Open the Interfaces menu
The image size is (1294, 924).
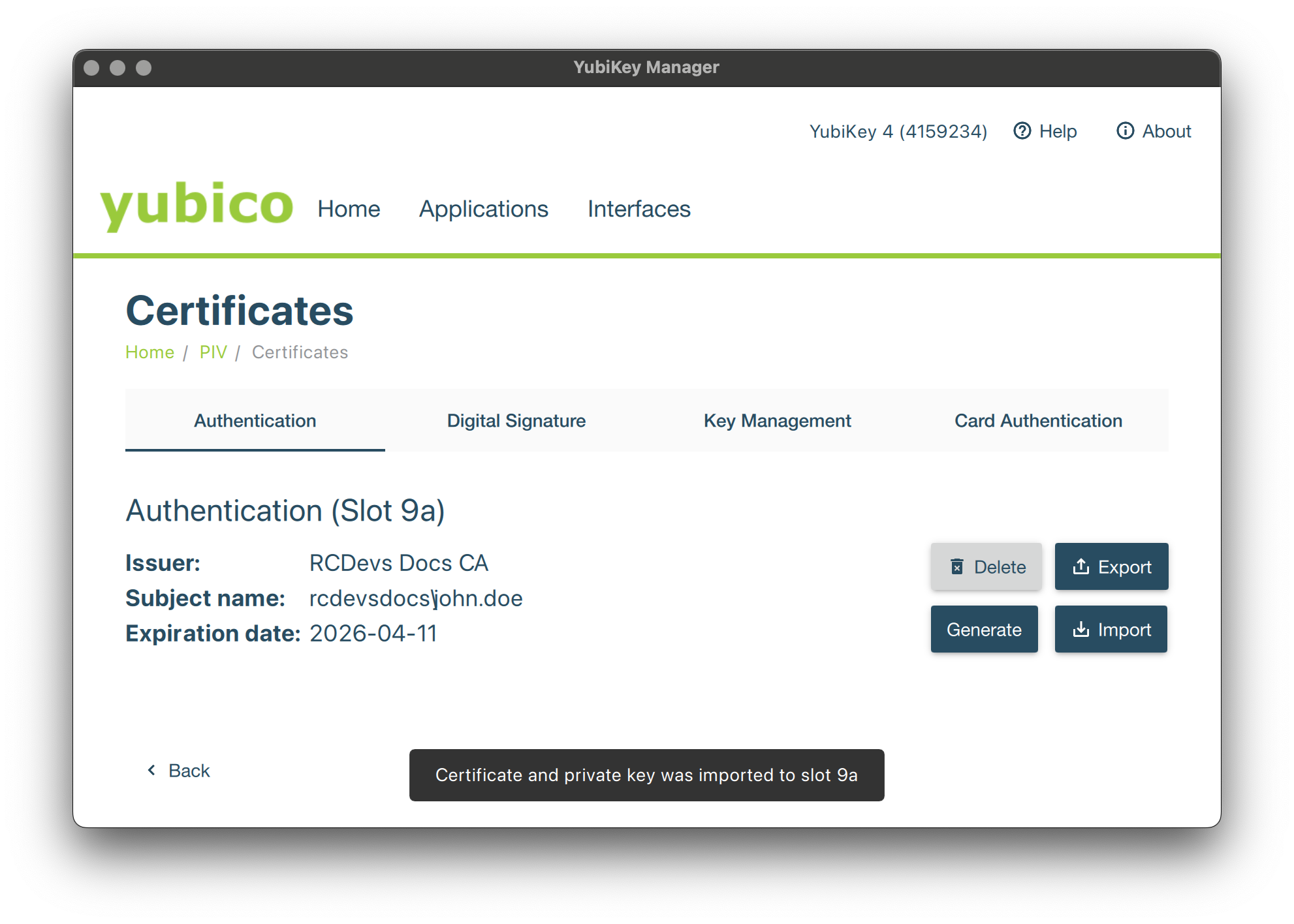[x=639, y=209]
